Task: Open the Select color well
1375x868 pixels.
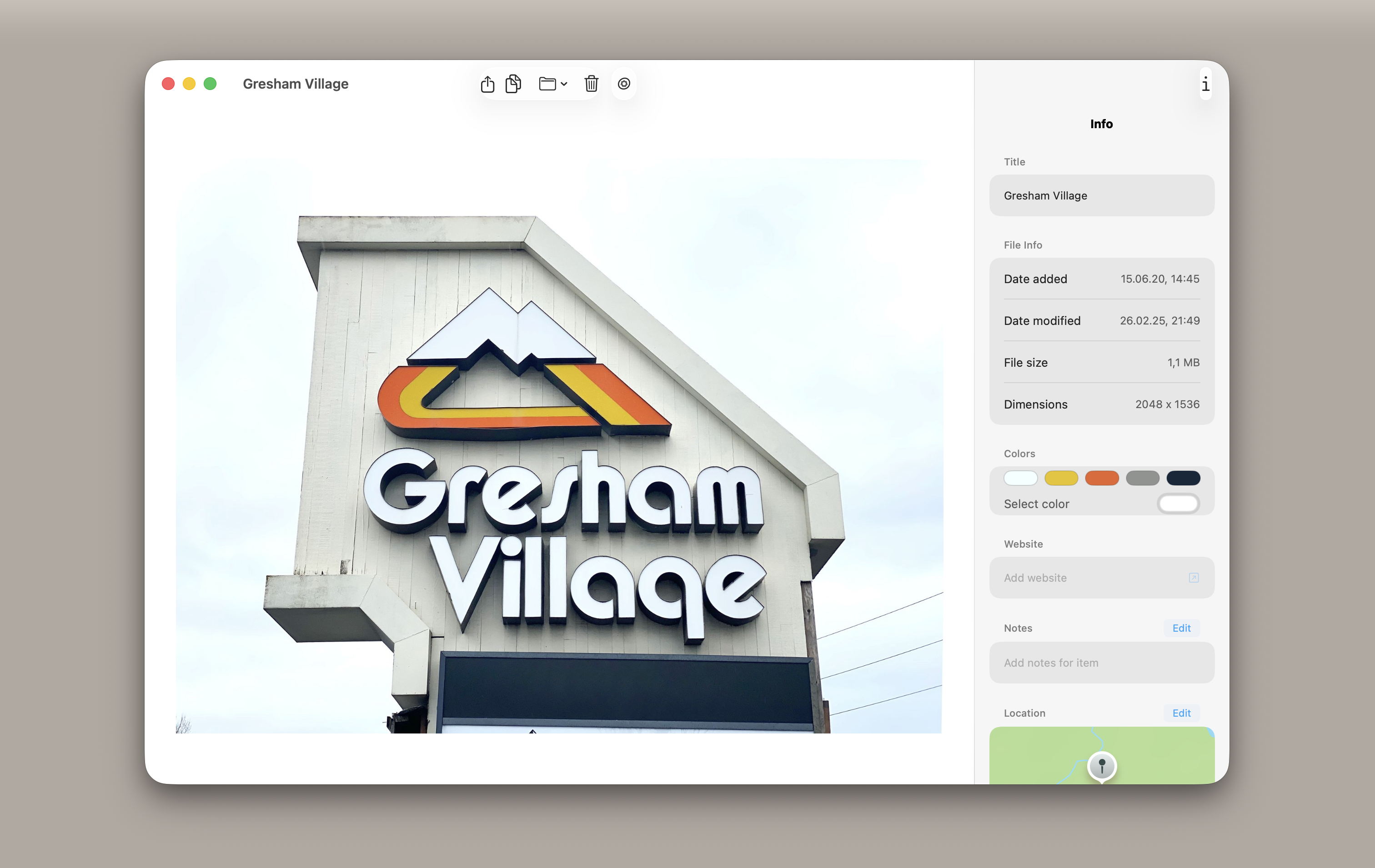Action: [1178, 504]
